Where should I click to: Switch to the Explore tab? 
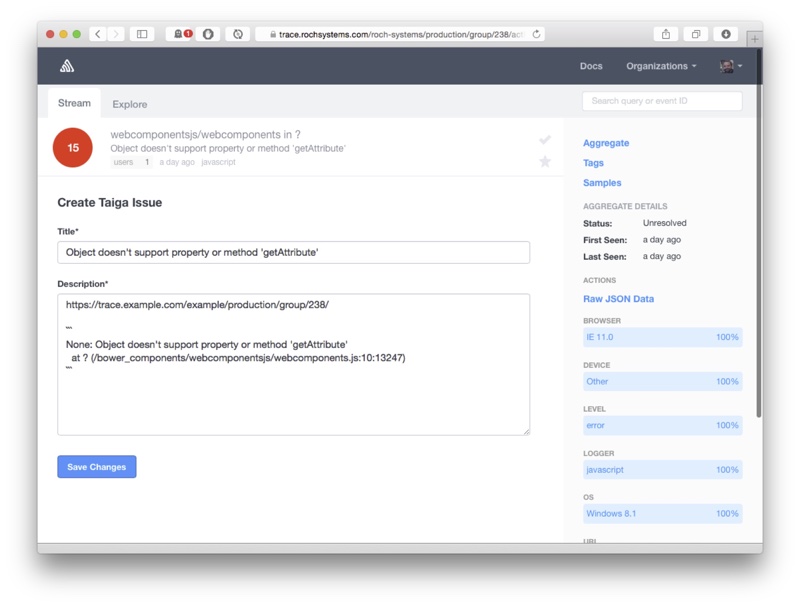(130, 104)
